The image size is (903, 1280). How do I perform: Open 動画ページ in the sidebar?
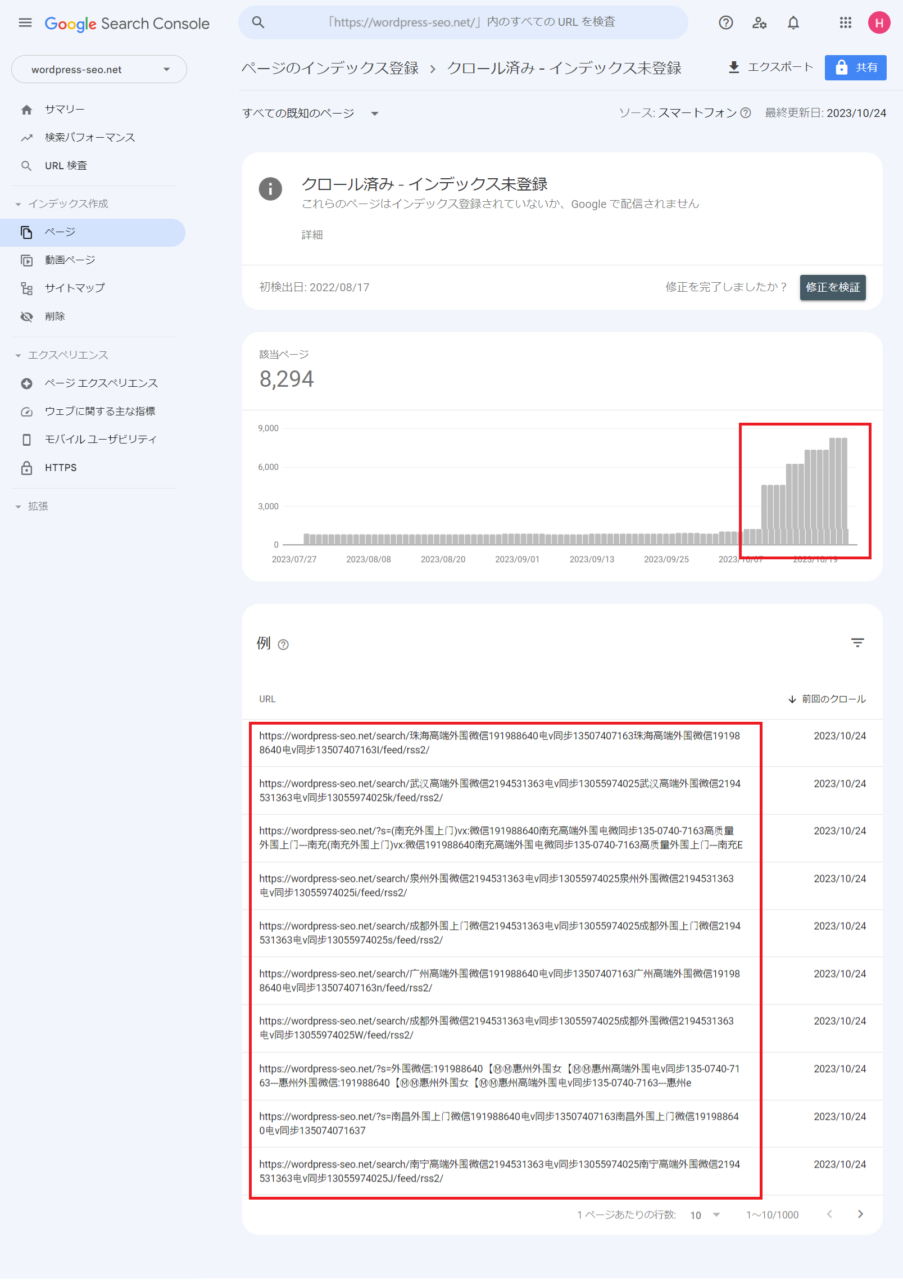click(92, 260)
